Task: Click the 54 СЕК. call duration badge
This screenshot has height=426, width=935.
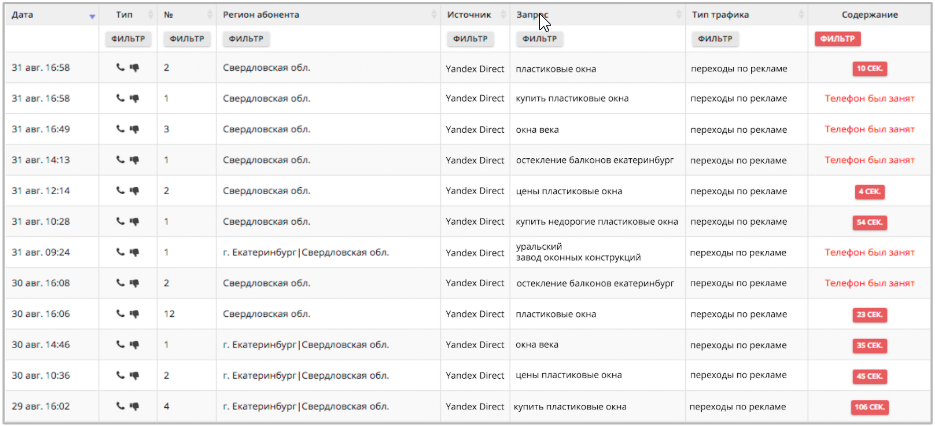Action: [x=870, y=223]
